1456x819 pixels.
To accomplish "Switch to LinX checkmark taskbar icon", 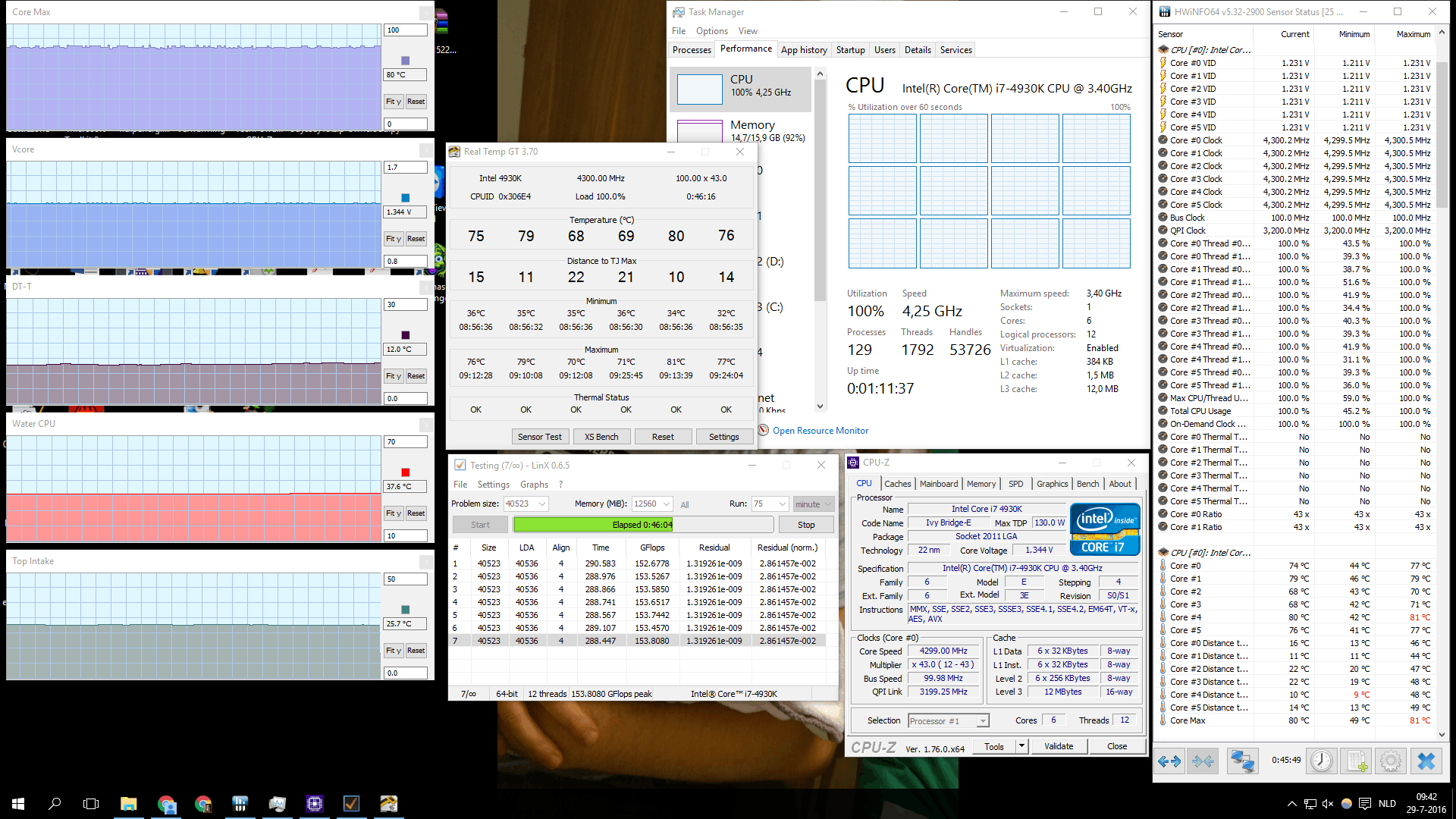I will (351, 804).
